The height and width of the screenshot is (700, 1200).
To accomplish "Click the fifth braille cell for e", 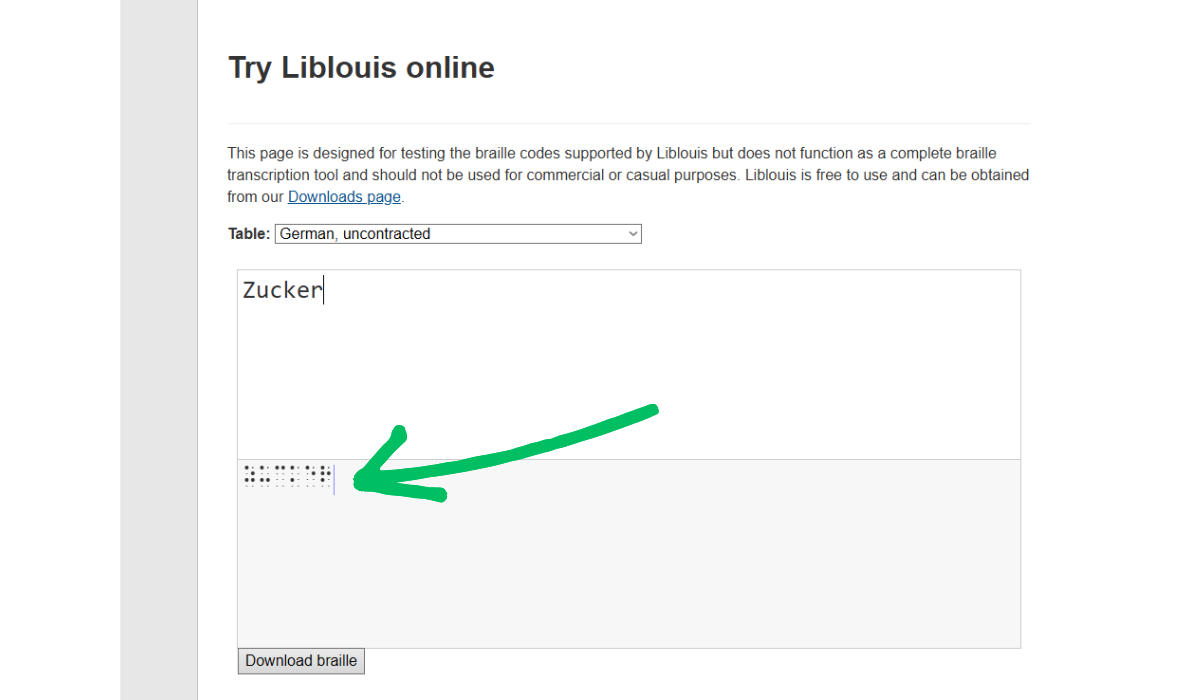I will (311, 475).
